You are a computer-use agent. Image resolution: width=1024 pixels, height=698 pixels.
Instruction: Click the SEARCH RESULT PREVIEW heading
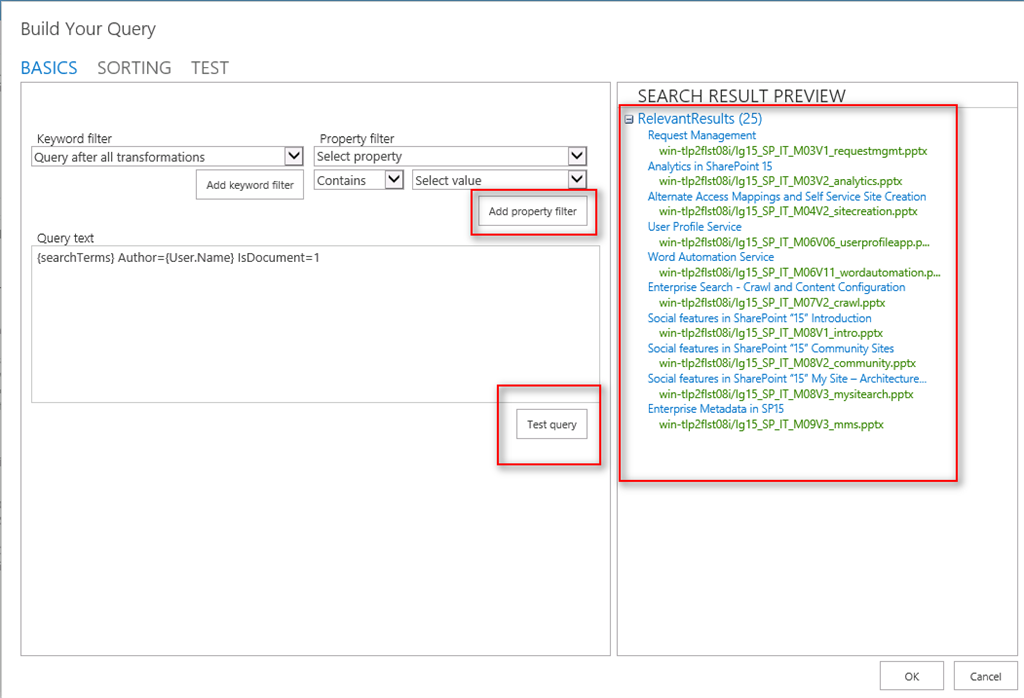pos(741,96)
